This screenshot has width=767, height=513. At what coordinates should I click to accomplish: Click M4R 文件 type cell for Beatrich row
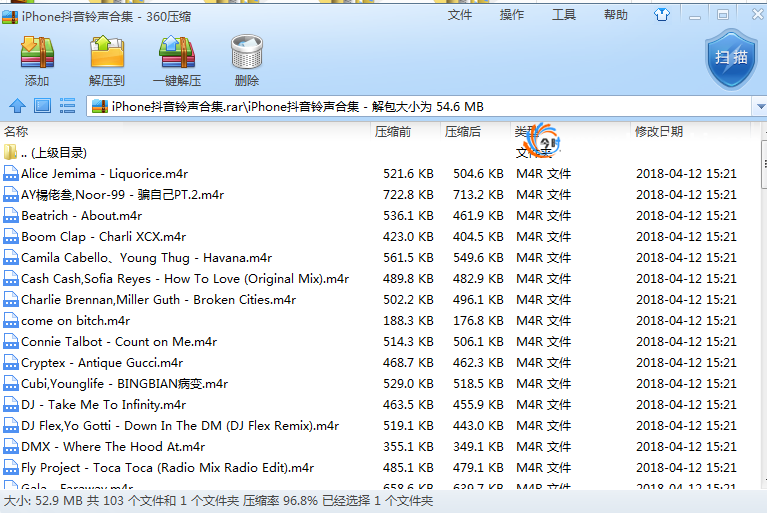click(543, 216)
